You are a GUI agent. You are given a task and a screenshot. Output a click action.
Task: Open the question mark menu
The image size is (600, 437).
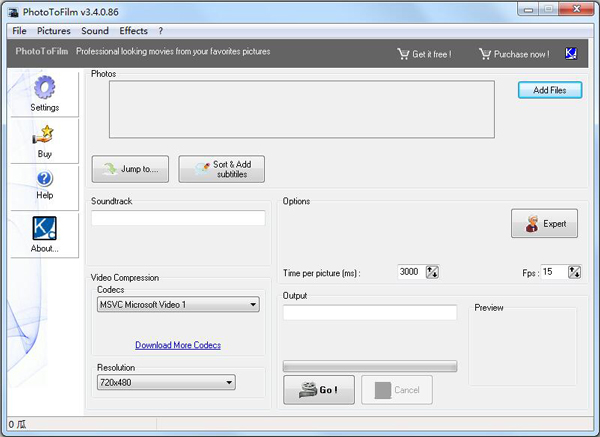[160, 31]
